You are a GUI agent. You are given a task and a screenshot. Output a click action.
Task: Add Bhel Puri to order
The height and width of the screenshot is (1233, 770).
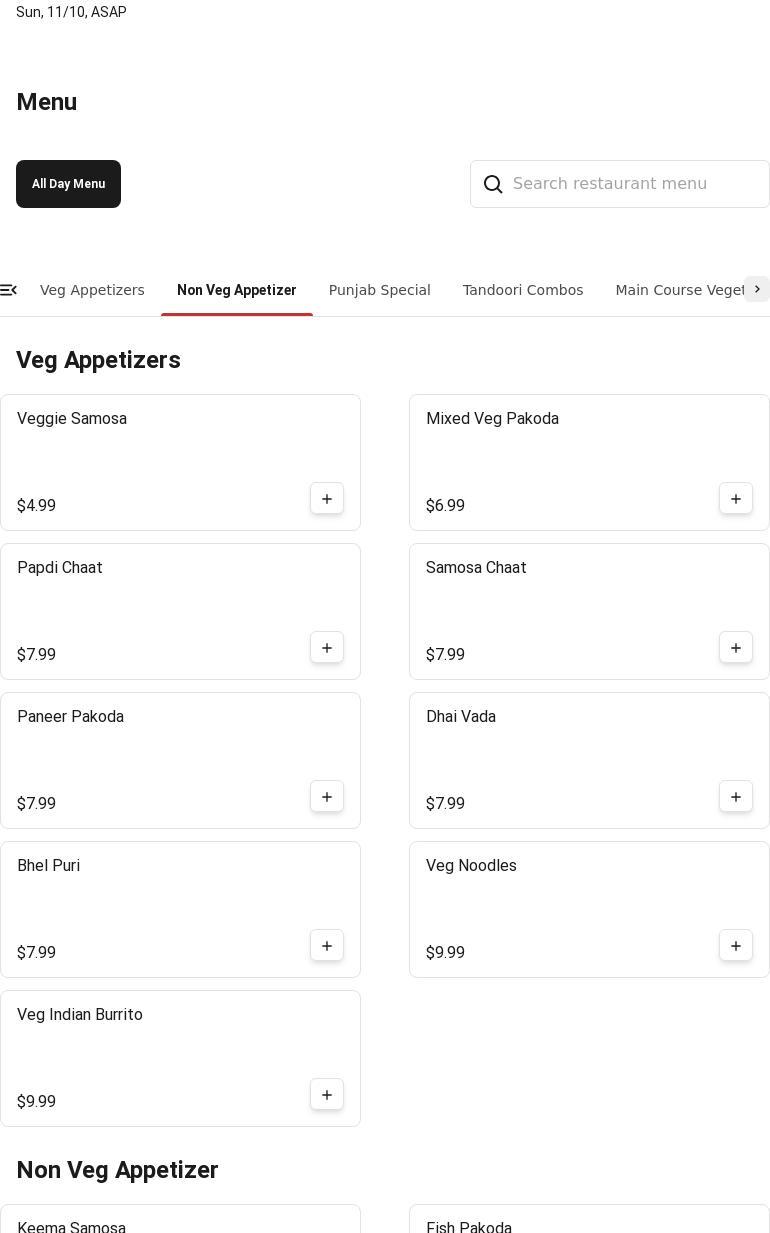point(327,946)
